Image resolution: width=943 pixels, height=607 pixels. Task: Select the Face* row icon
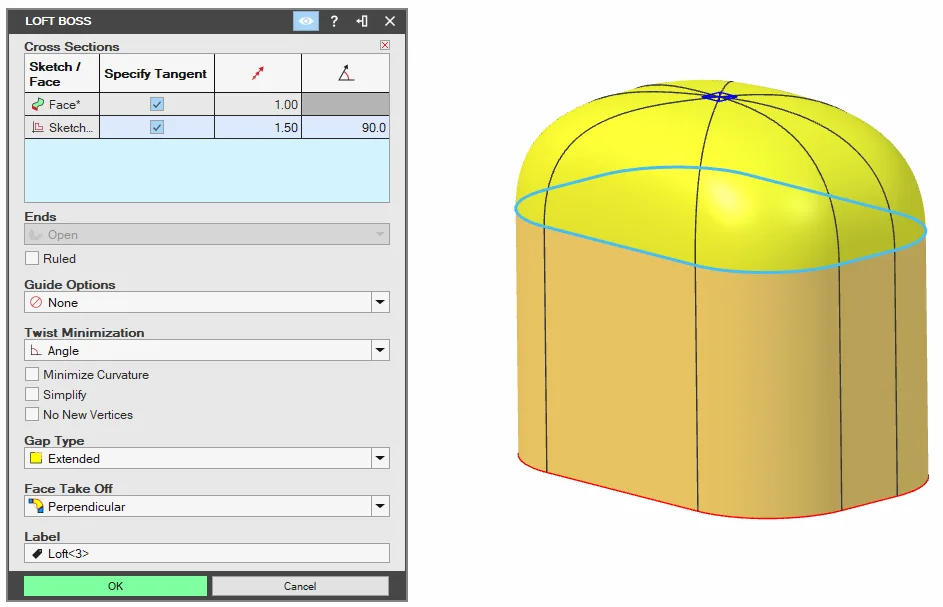coord(37,104)
